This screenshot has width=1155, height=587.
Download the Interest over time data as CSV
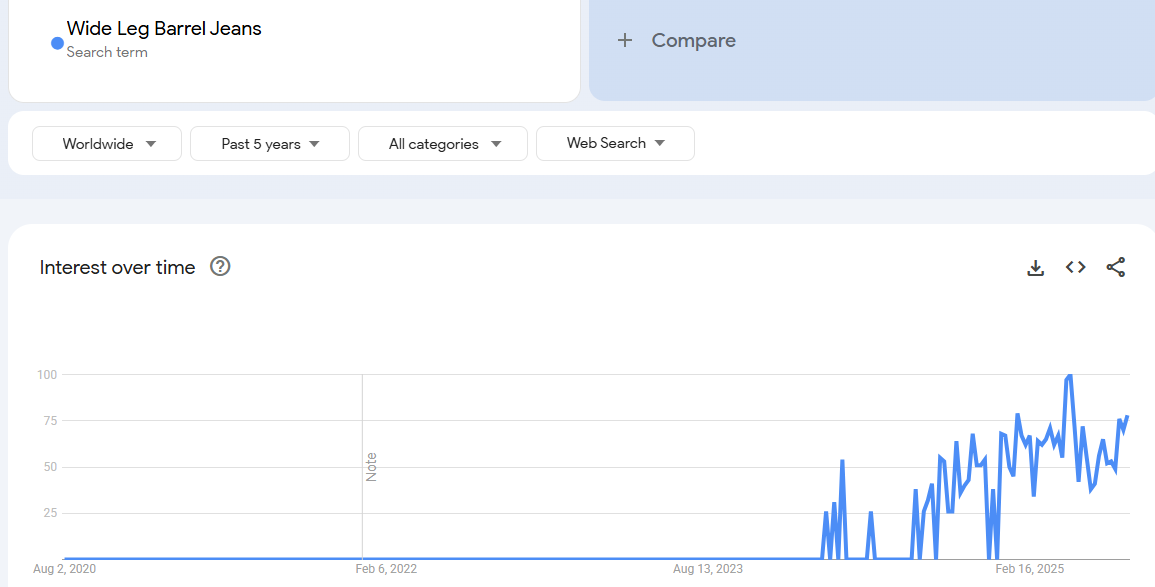coord(1036,267)
